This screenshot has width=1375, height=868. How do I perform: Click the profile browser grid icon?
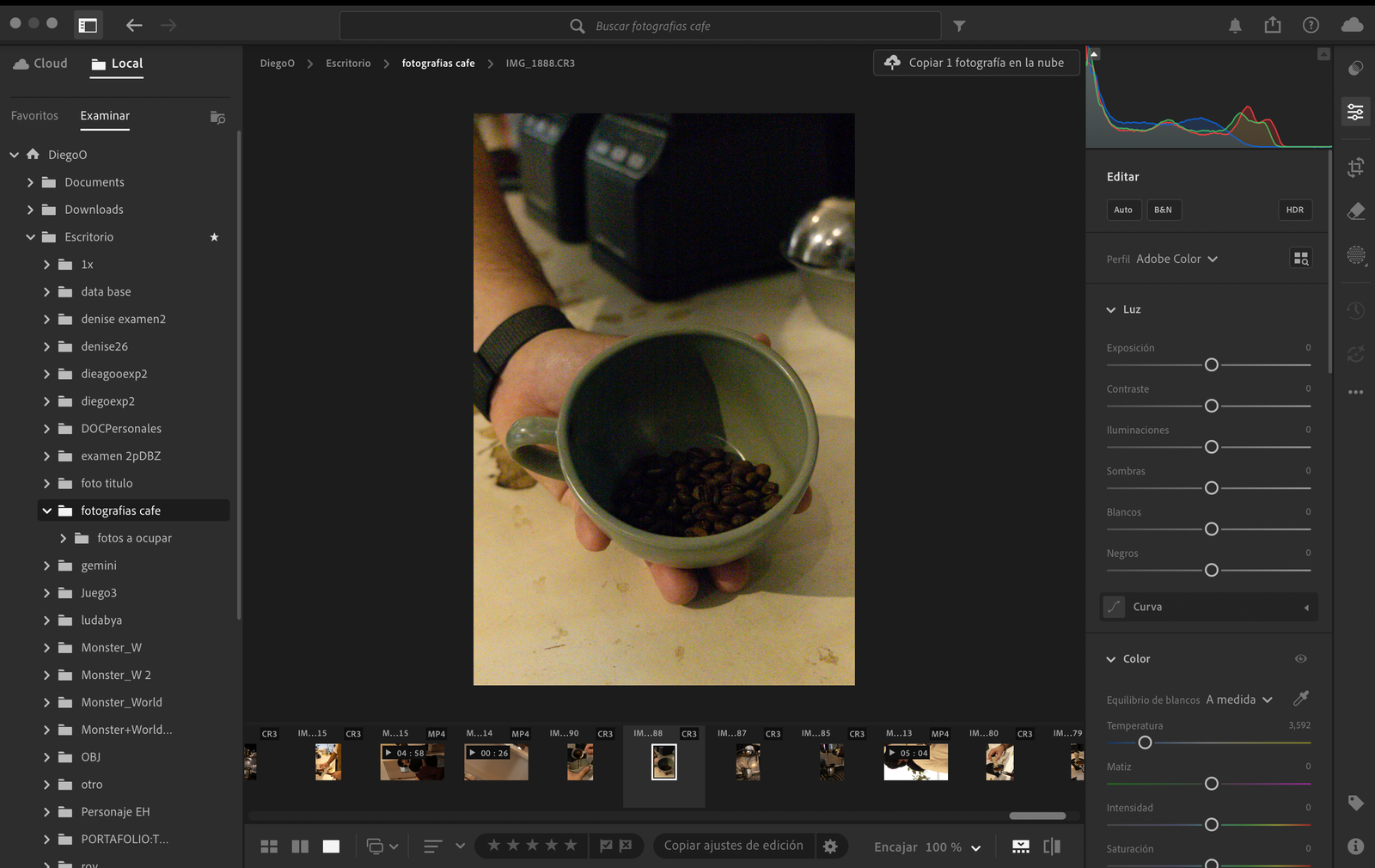(1301, 259)
